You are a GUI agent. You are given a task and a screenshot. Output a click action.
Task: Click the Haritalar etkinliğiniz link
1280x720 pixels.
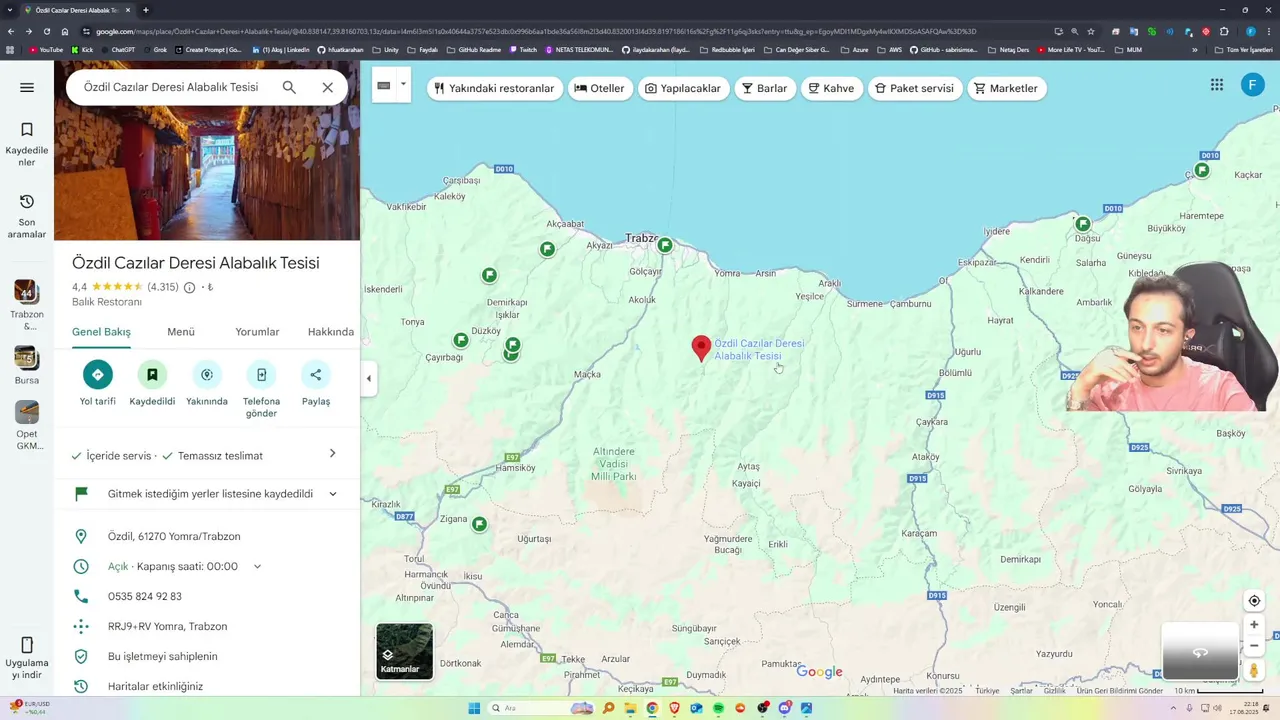[x=155, y=686]
